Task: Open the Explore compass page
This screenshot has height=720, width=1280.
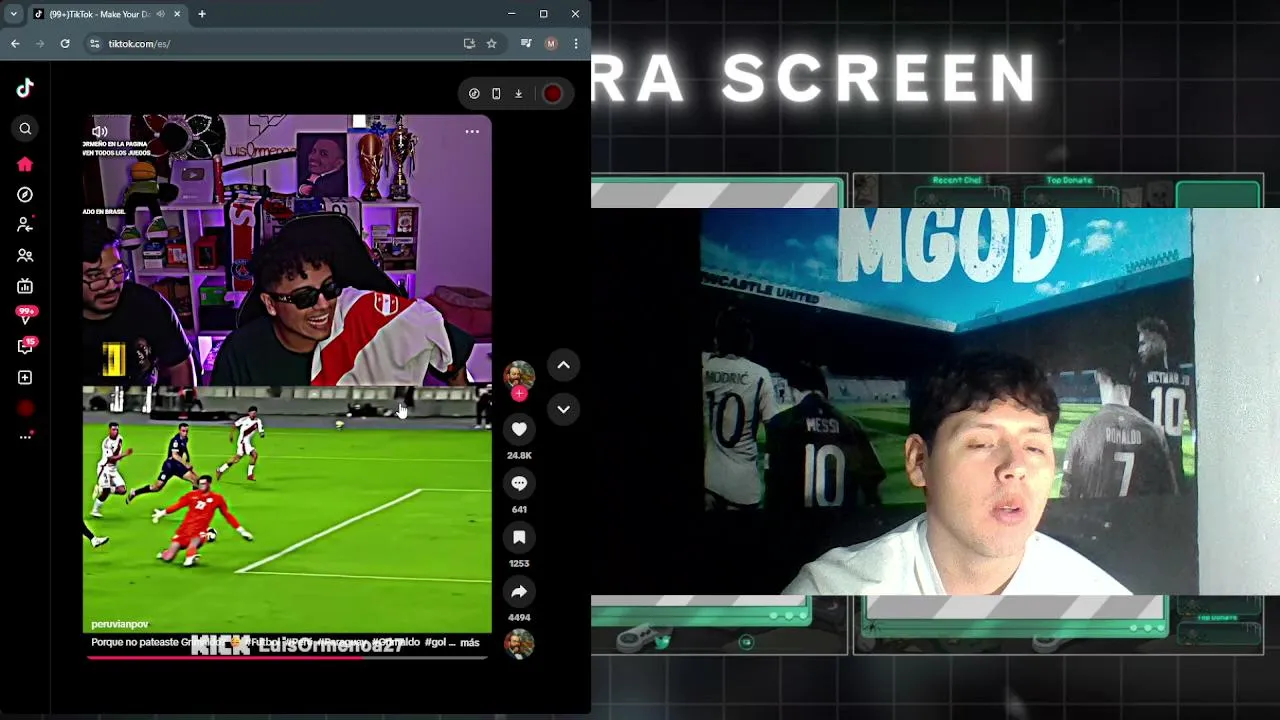Action: pos(25,195)
